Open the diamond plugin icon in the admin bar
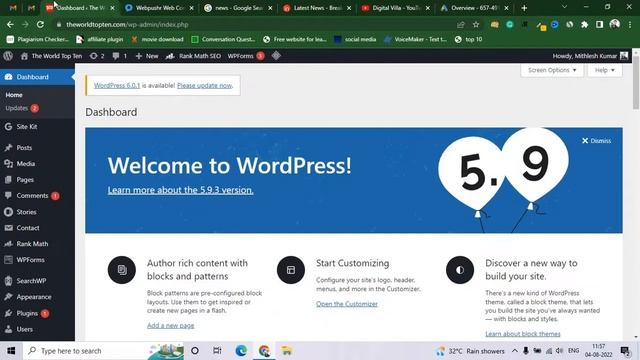The width and height of the screenshot is (640, 360). point(276,56)
